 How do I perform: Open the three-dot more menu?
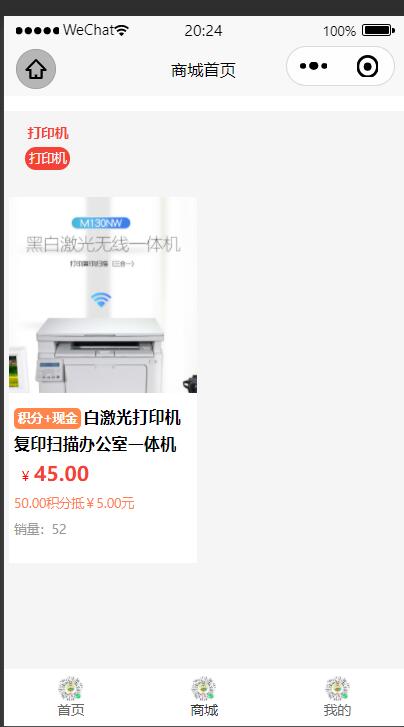[314, 66]
